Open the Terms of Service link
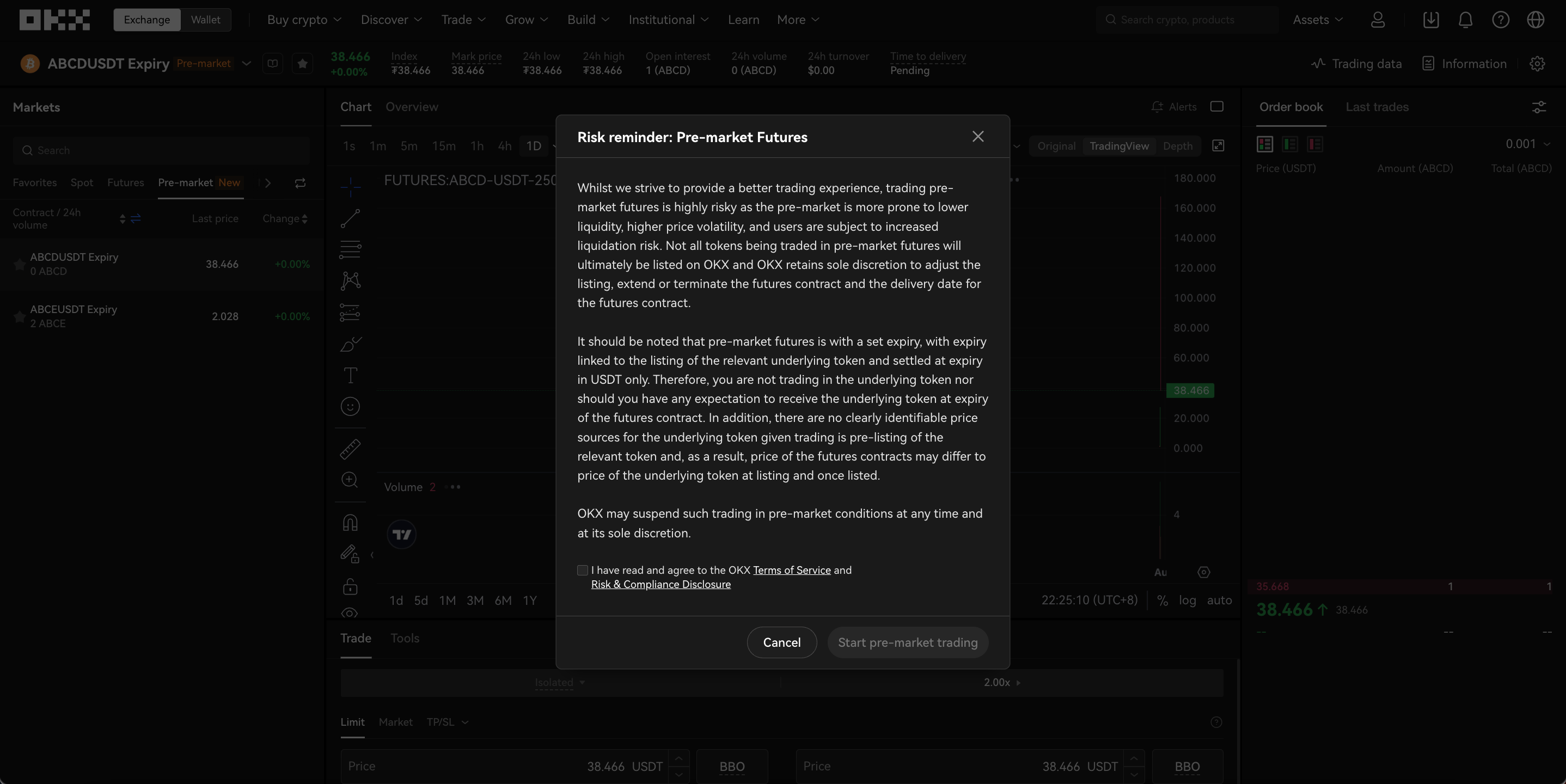The image size is (1566, 784). tap(792, 570)
